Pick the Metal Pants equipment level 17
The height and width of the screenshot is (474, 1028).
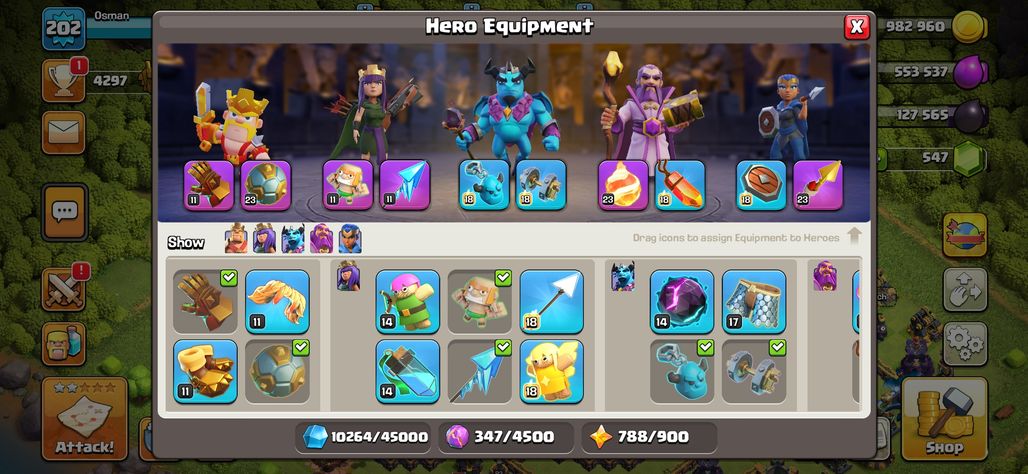click(x=754, y=302)
